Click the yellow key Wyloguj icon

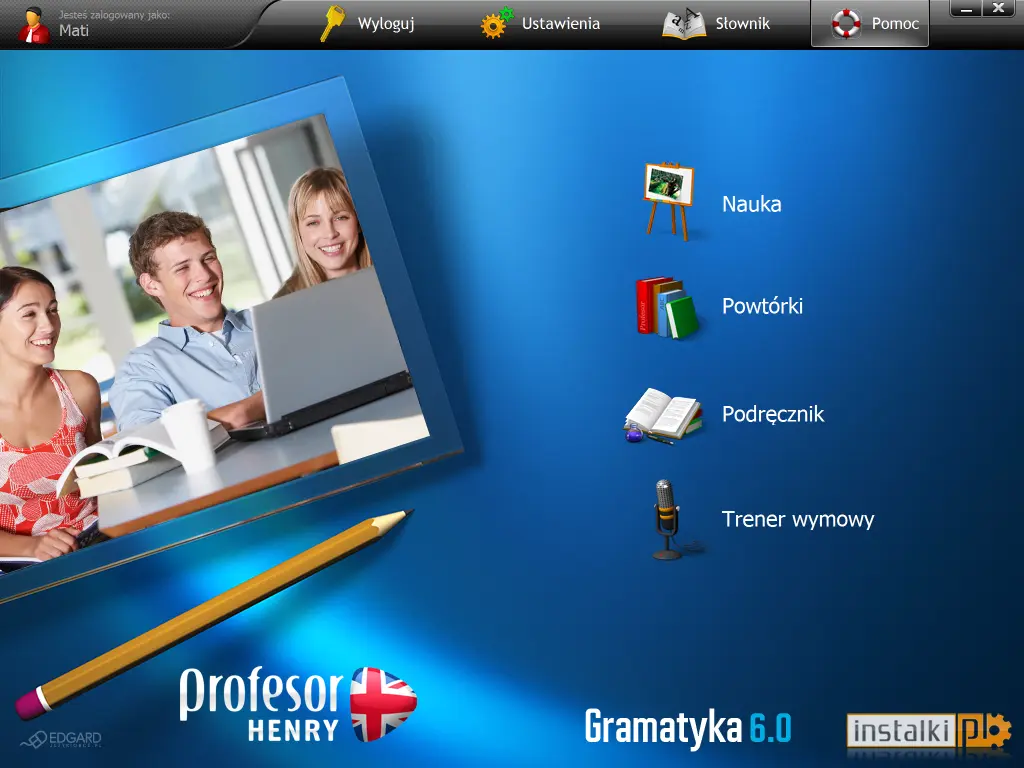tap(332, 24)
